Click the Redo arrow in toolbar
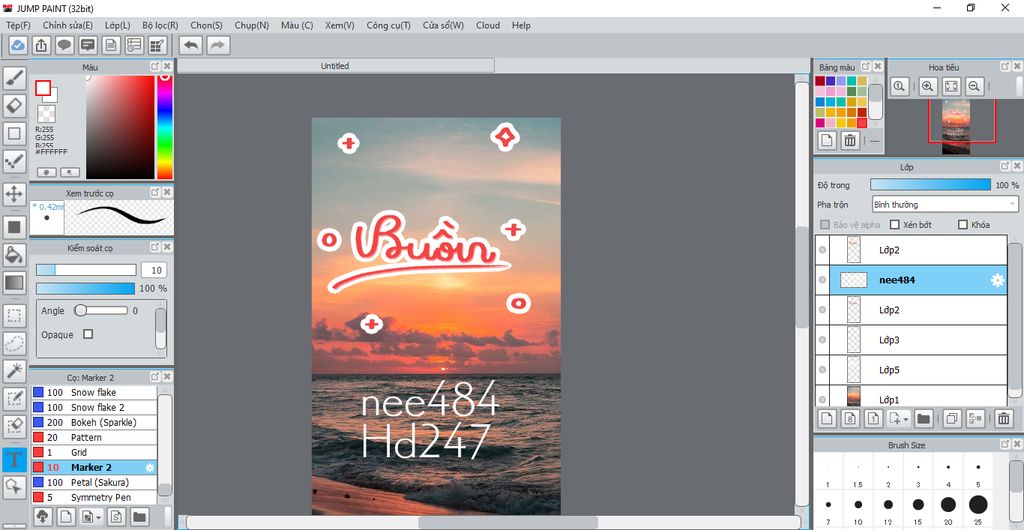 coord(218,45)
